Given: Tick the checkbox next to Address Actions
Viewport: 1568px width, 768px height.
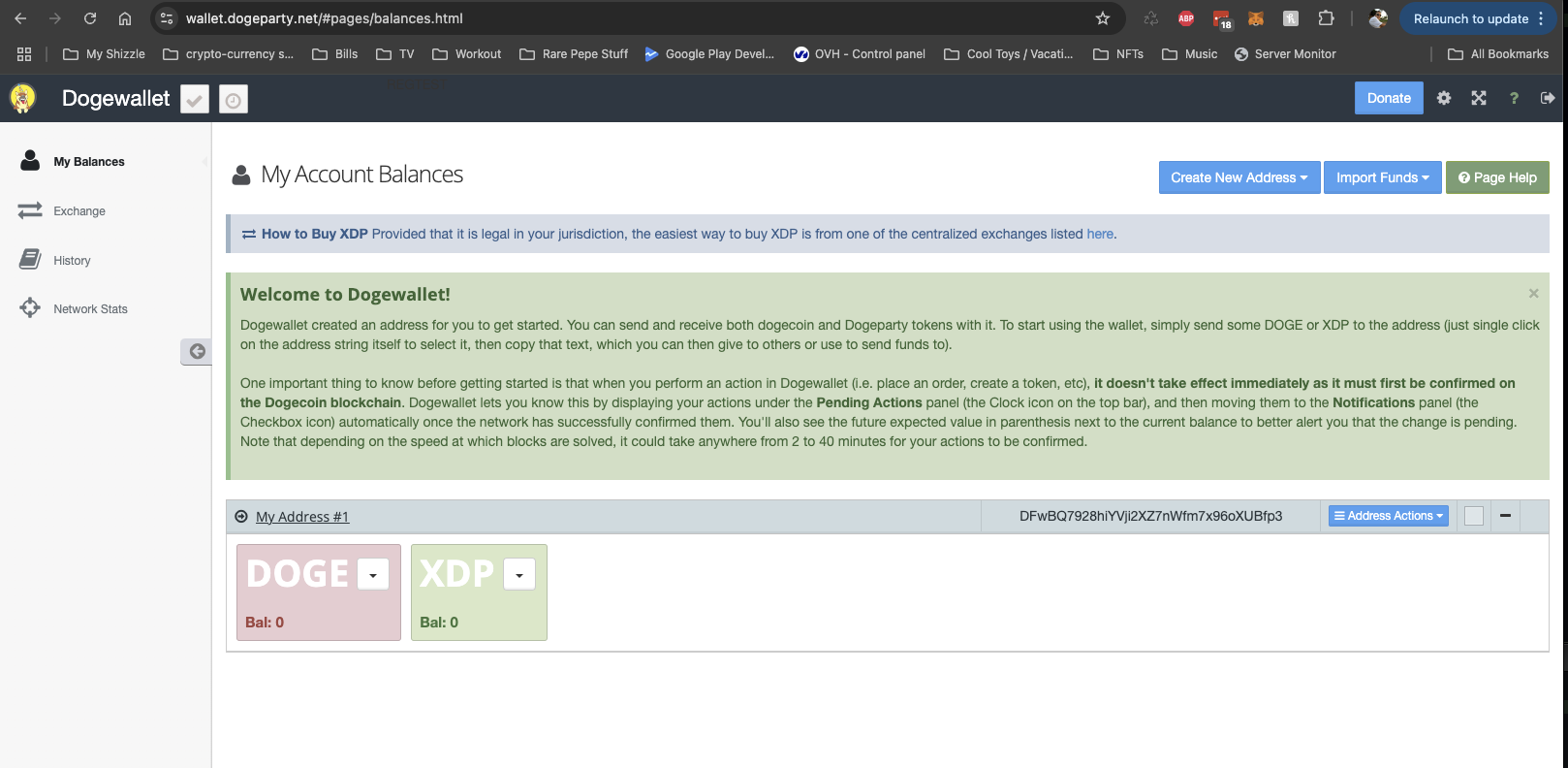Looking at the screenshot, I should click(x=1474, y=516).
